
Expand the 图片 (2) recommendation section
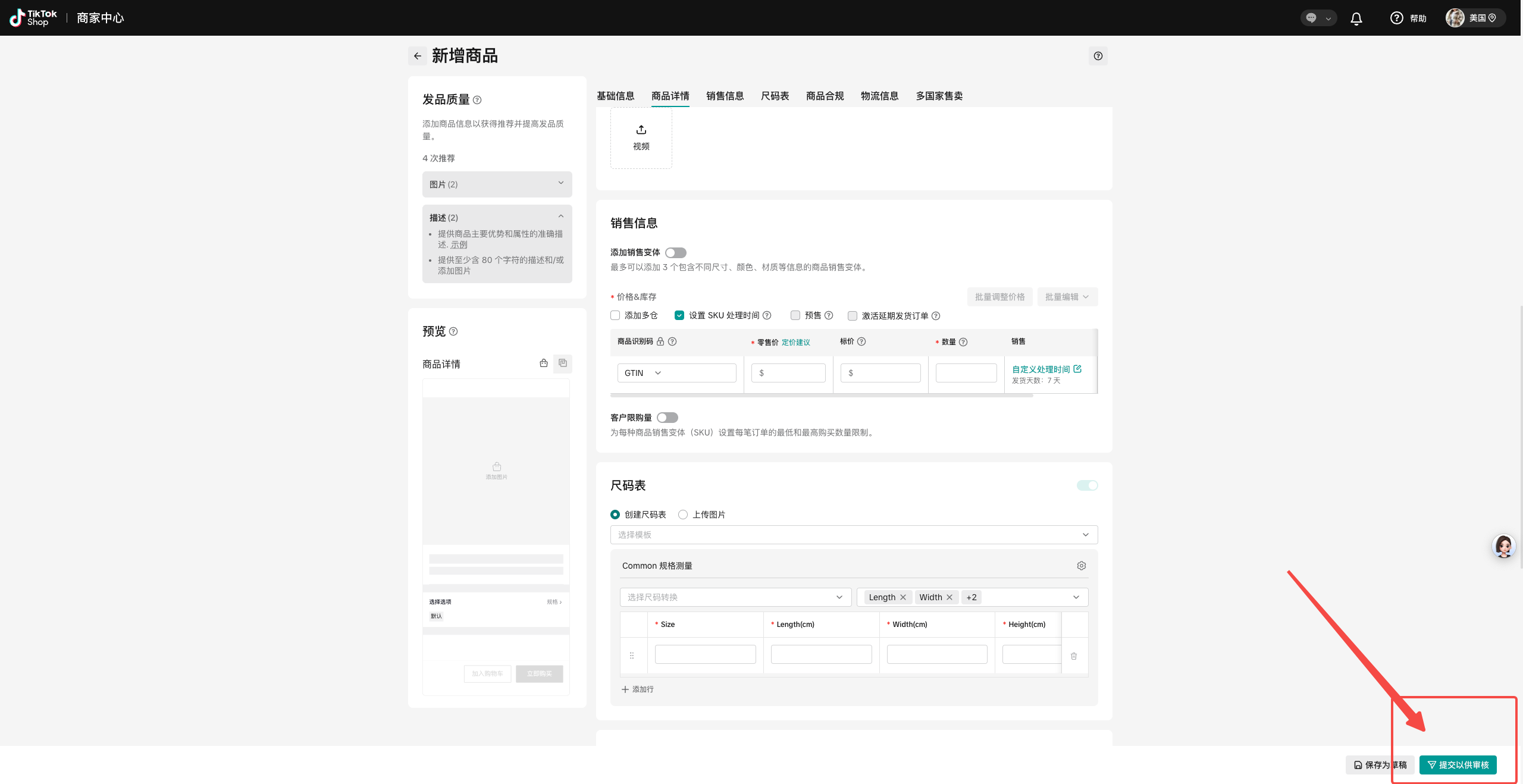tap(497, 184)
